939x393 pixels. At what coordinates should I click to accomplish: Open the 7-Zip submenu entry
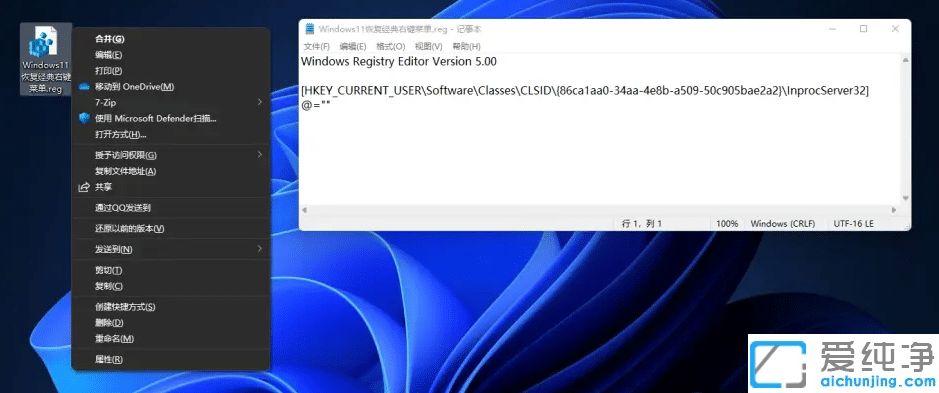click(x=171, y=102)
